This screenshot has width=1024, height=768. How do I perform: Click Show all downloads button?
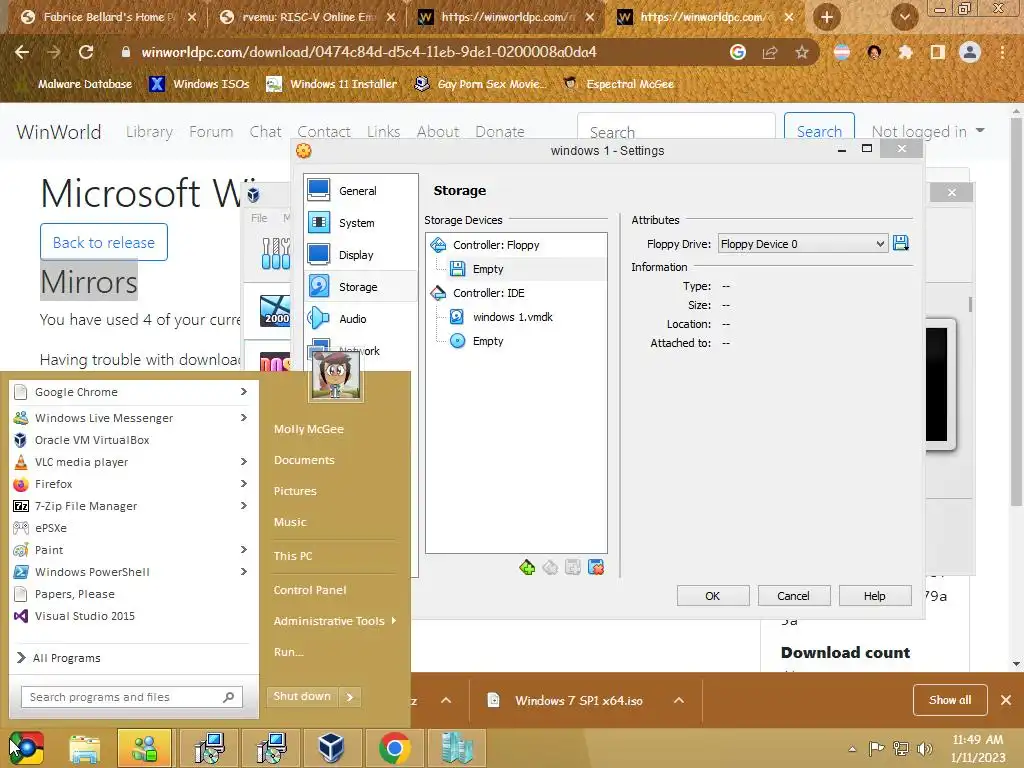[950, 700]
